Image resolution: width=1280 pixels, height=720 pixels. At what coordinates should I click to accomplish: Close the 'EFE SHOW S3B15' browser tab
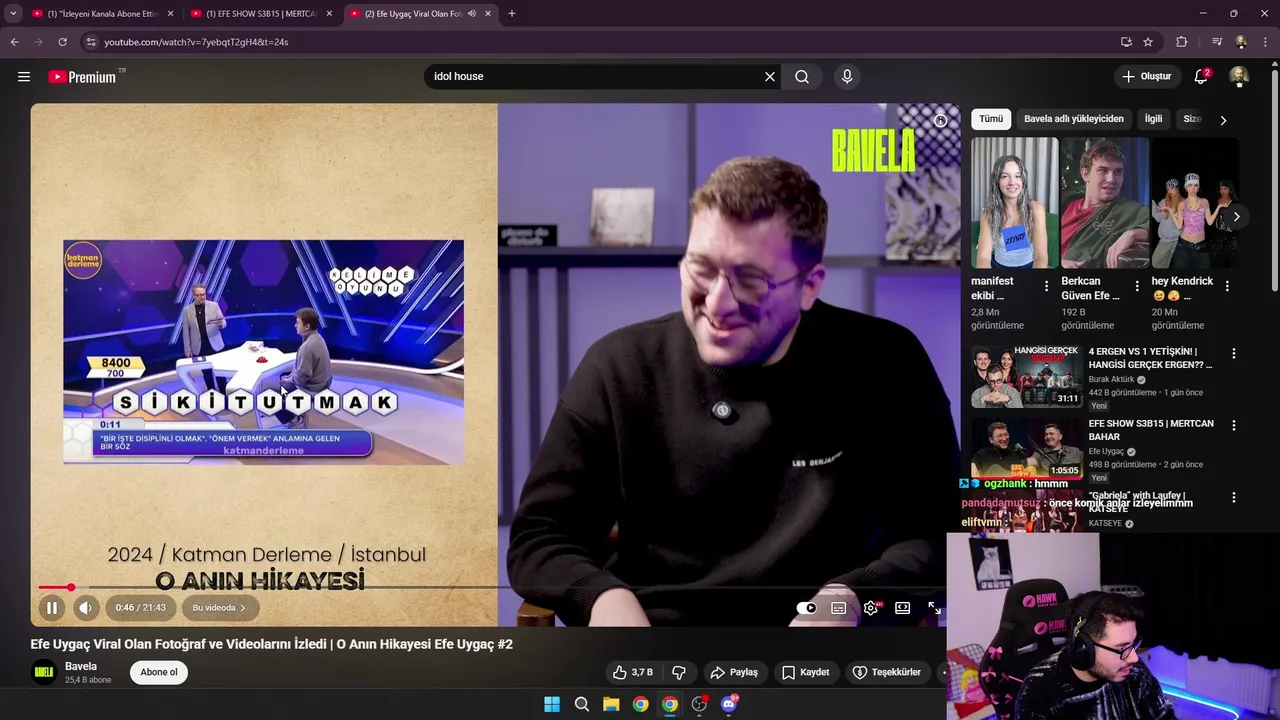[329, 14]
